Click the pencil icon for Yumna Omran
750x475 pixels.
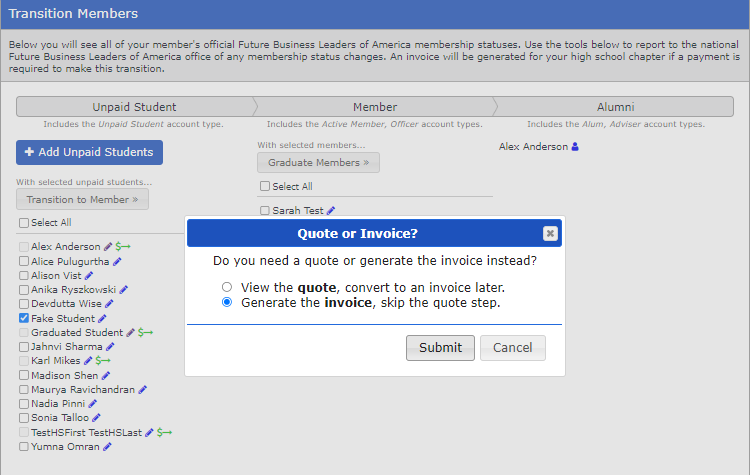(x=107, y=447)
